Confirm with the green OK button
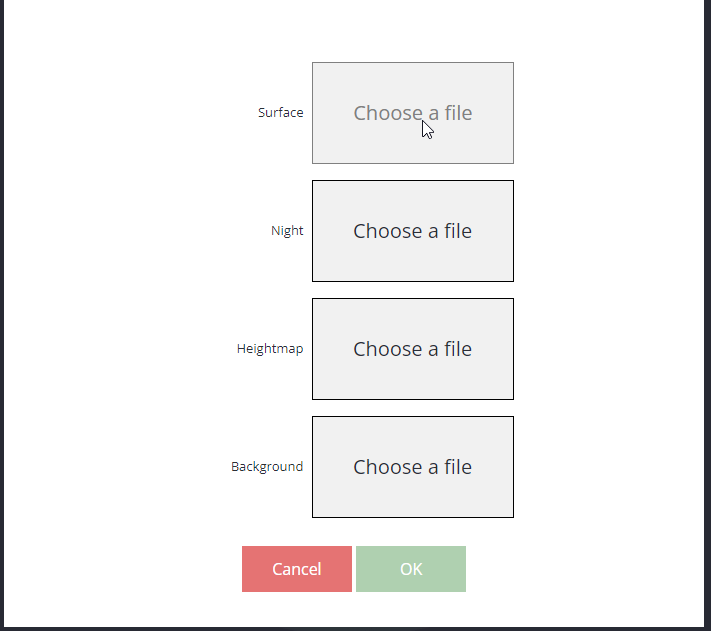Viewport: 711px width, 631px height. coord(411,568)
